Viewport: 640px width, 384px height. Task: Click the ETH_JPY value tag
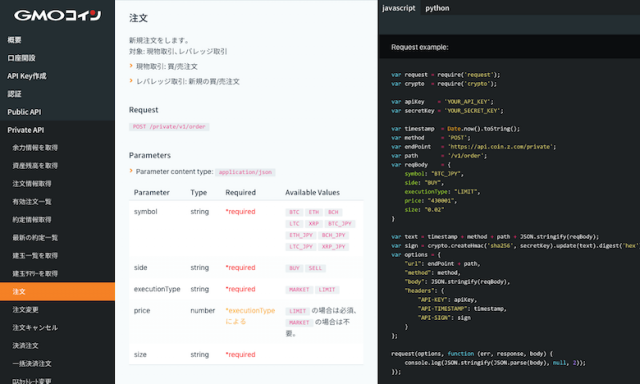(301, 235)
